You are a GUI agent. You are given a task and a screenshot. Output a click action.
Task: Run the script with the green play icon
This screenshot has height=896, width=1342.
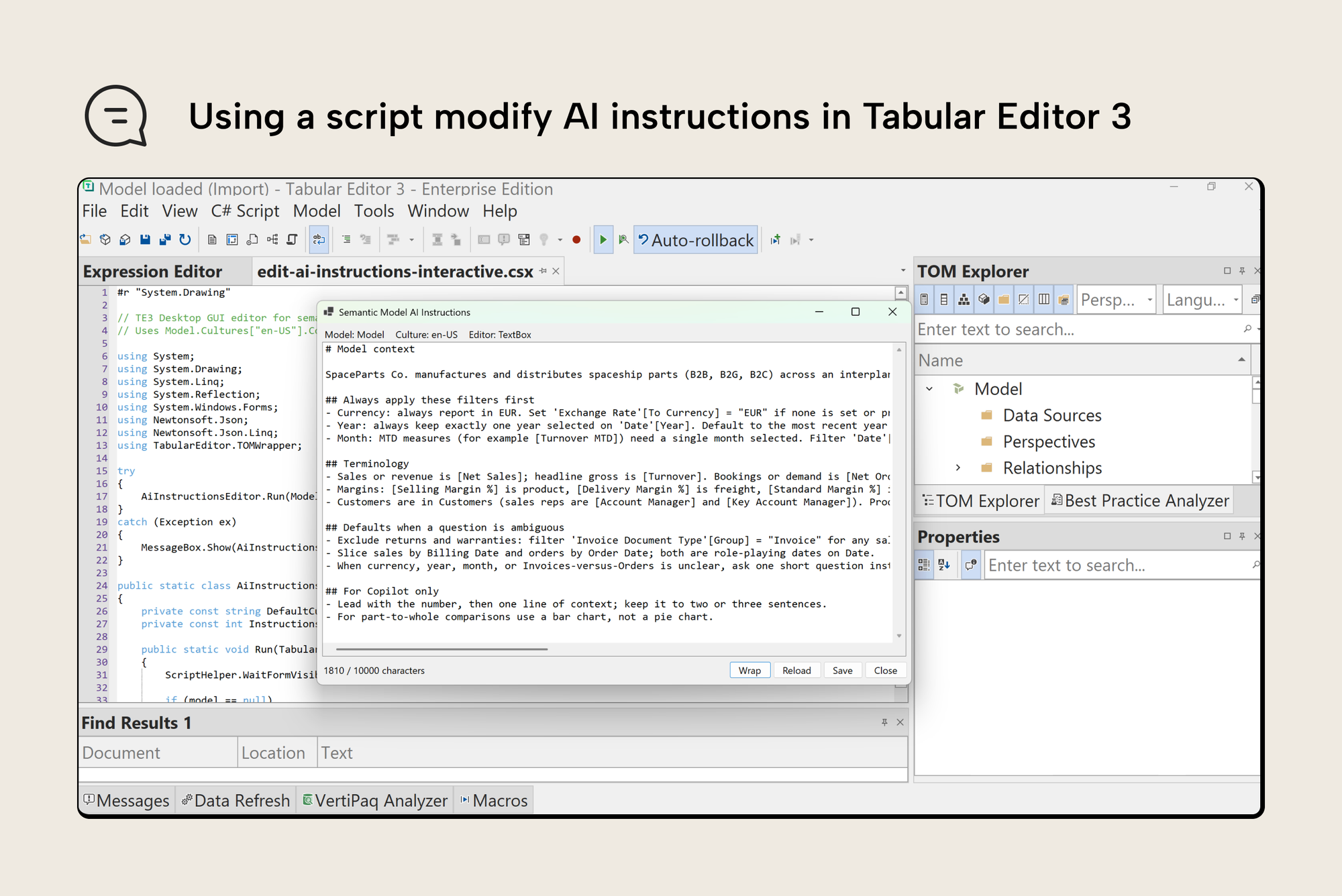(603, 239)
